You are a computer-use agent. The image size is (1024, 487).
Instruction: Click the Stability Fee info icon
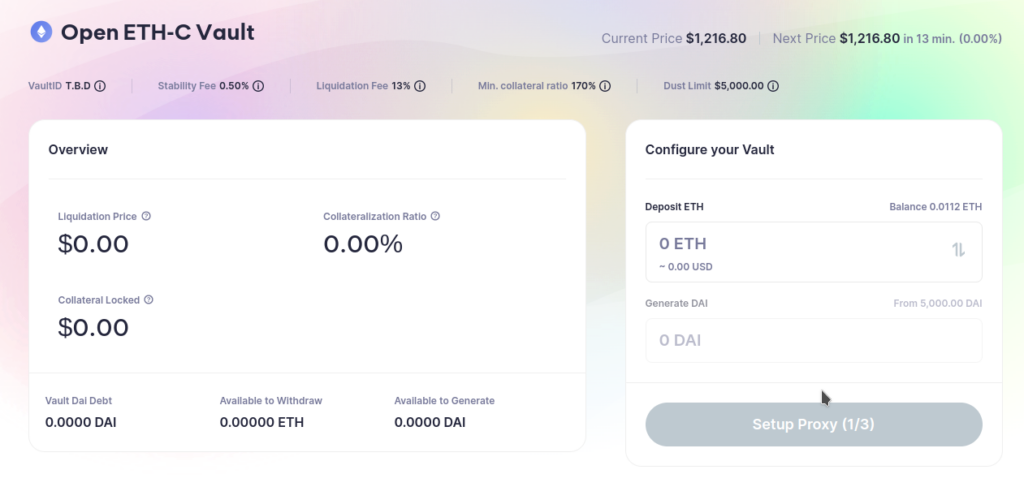pyautogui.click(x=258, y=86)
